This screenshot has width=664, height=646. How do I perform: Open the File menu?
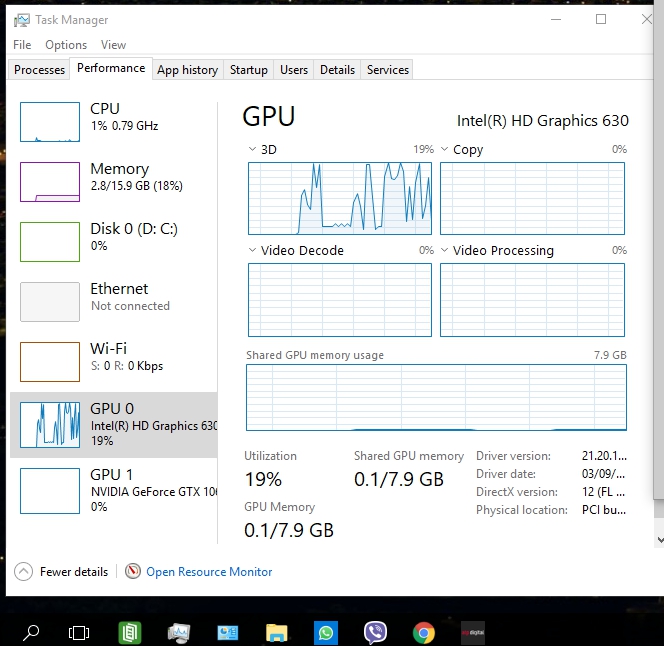point(22,45)
